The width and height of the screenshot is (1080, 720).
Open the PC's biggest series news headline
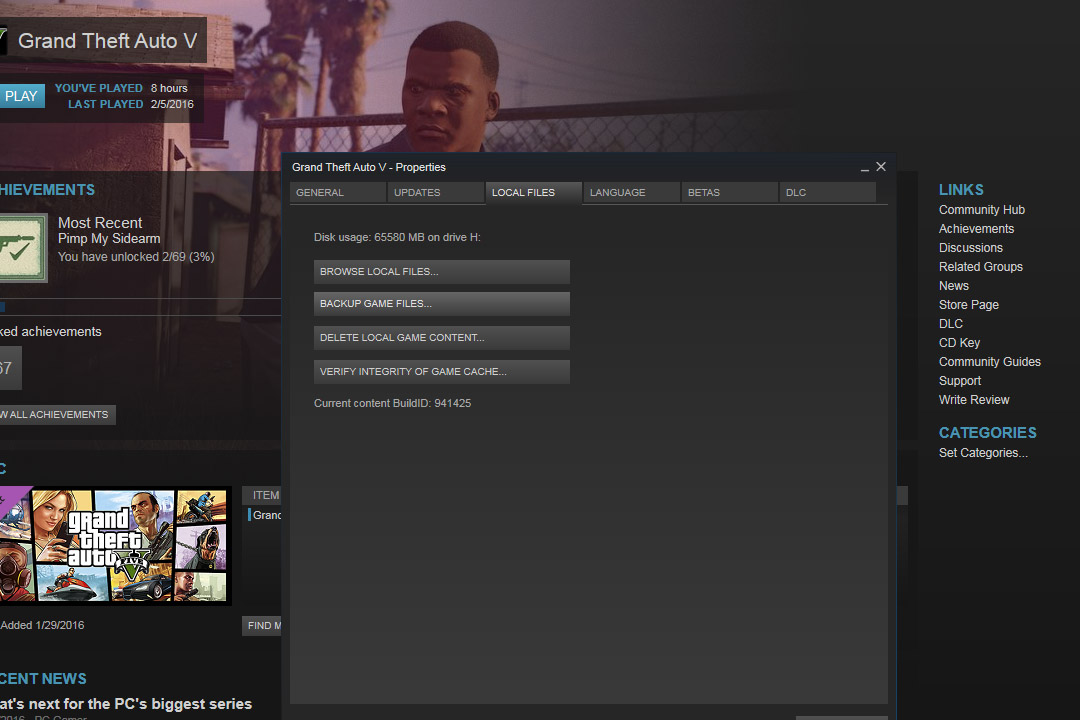point(126,703)
